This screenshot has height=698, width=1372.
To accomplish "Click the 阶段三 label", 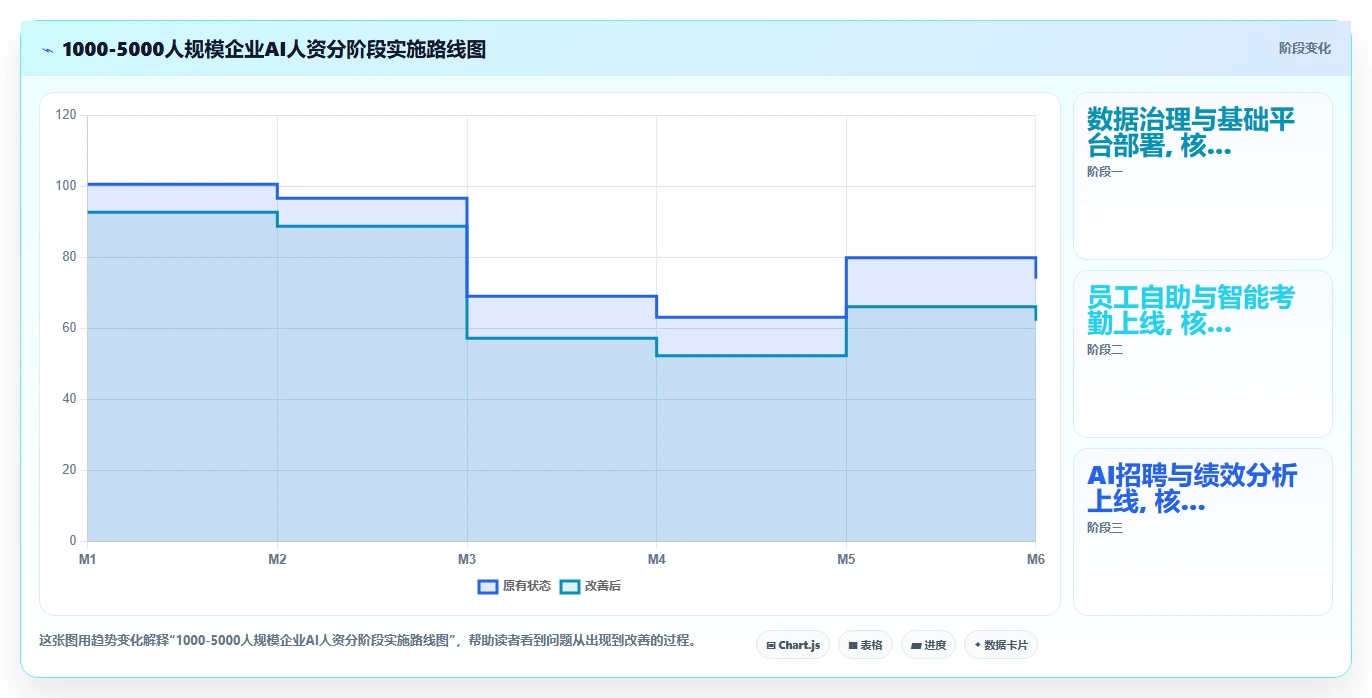I will pyautogui.click(x=1105, y=528).
